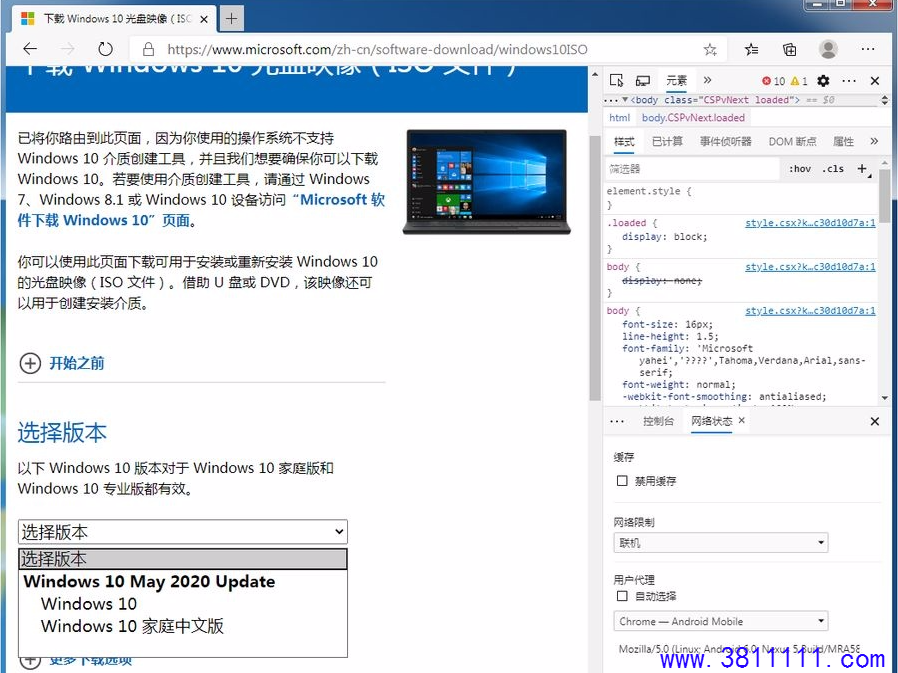
Task: Click the browser forward arrow
Action: [68, 49]
